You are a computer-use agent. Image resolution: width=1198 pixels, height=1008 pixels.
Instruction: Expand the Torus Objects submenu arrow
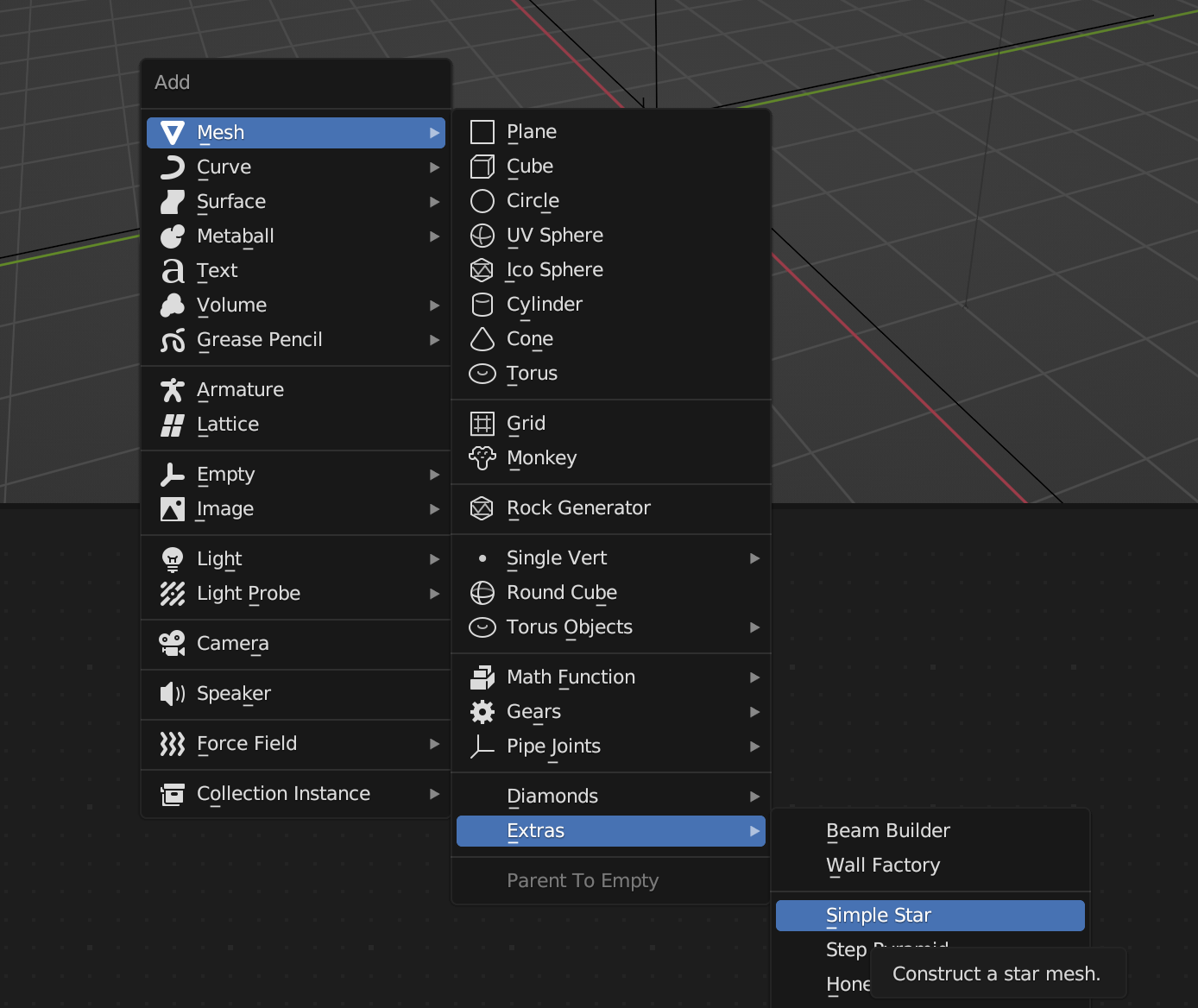pyautogui.click(x=755, y=627)
